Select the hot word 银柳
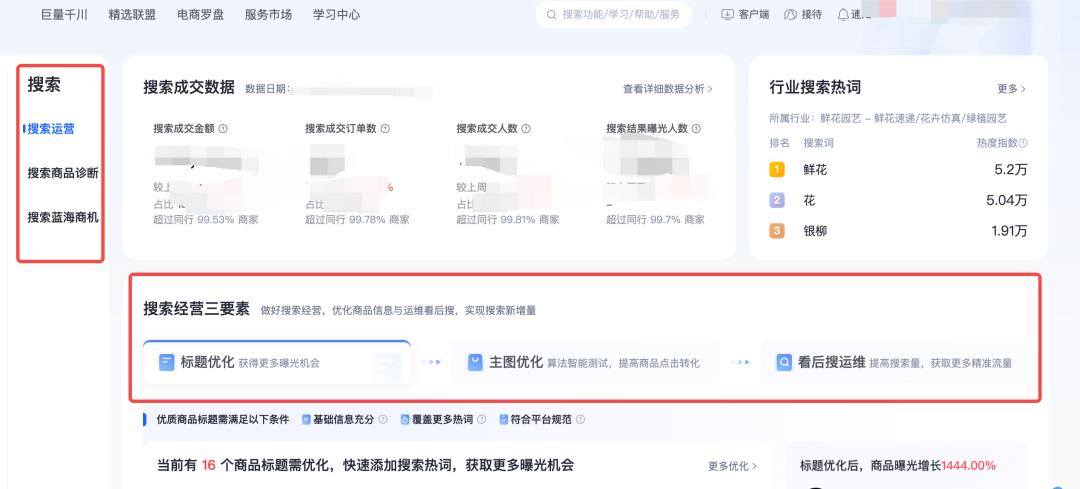Viewport: 1080px width, 489px height. 816,231
